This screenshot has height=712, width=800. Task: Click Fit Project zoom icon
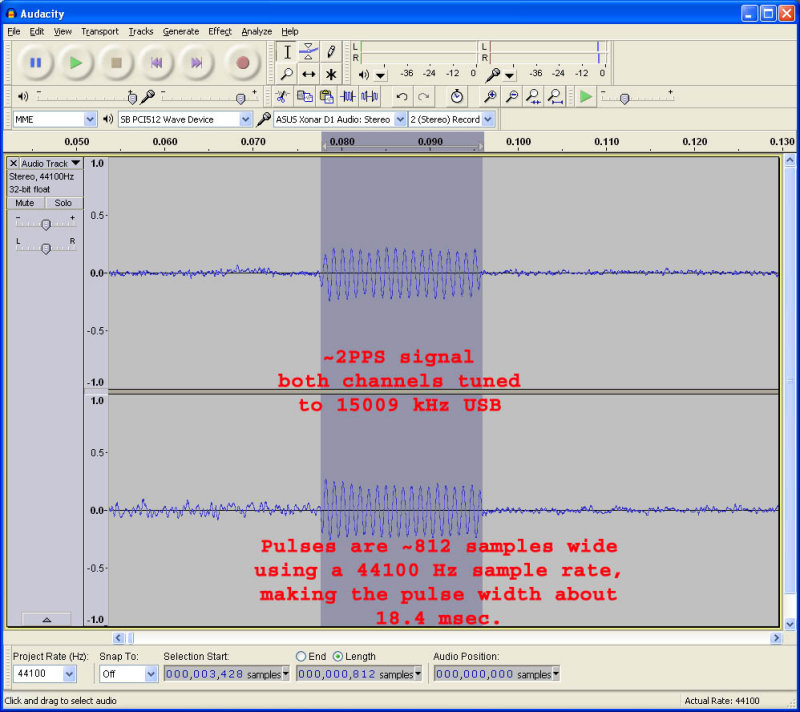point(555,96)
